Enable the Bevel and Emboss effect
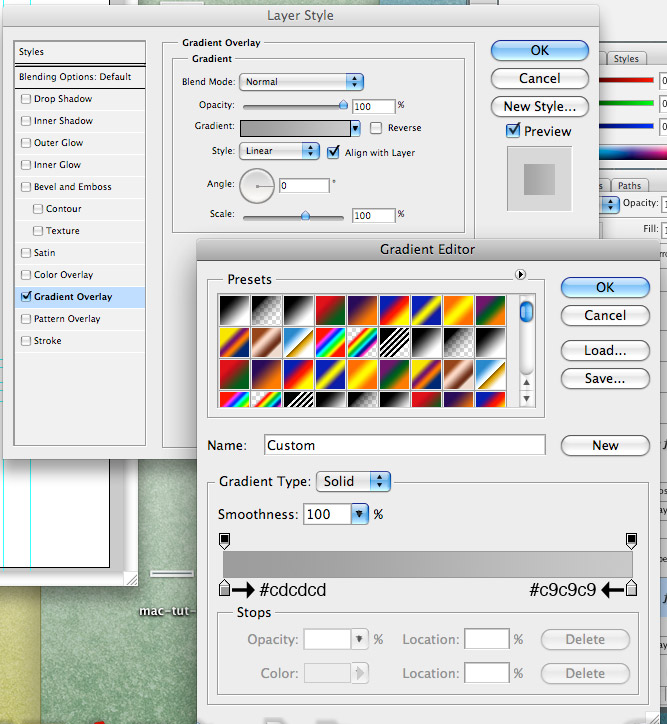 click(x=26, y=187)
